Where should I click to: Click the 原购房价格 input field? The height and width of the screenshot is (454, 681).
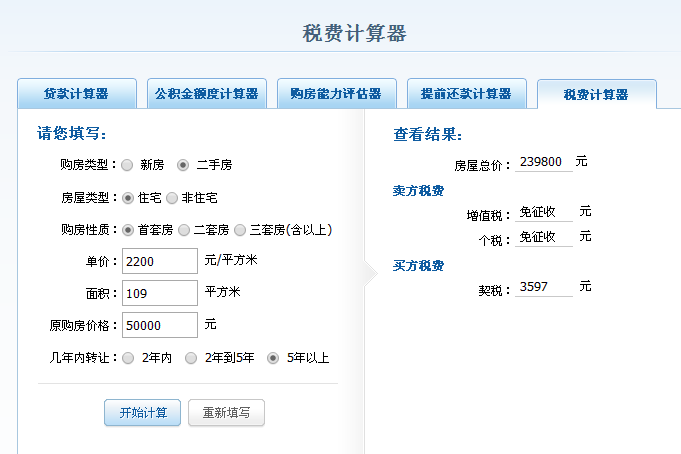click(x=159, y=325)
